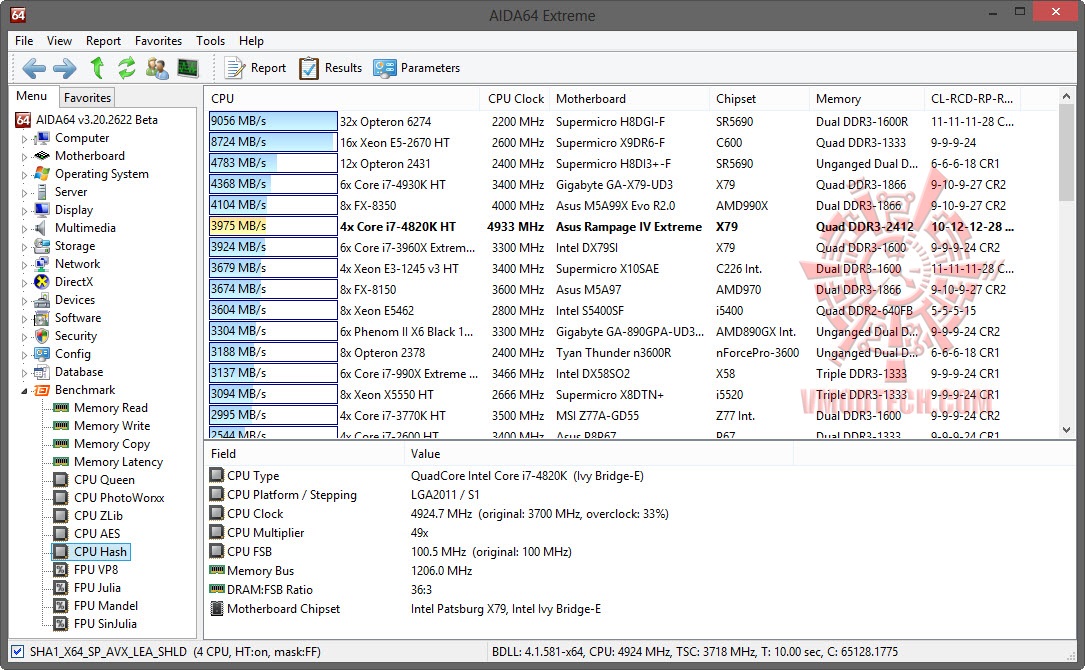
Task: Select the CPU Hash benchmark item
Action: click(91, 552)
